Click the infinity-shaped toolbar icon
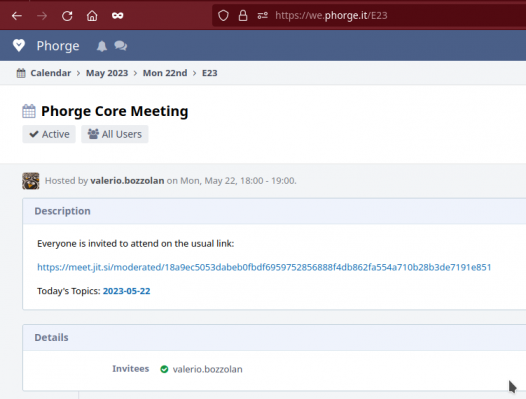 pos(117,16)
